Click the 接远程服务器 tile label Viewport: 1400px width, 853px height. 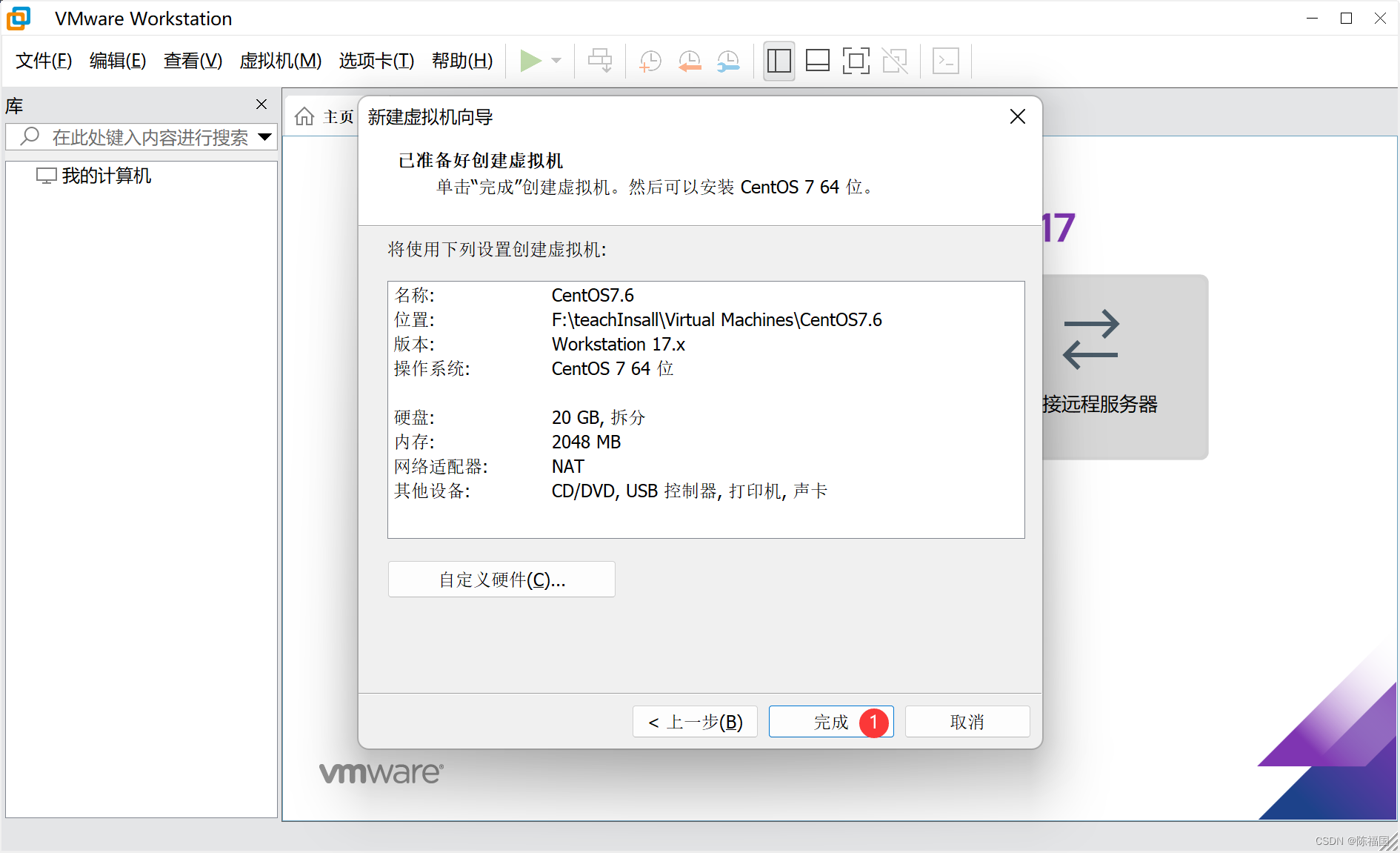[x=1100, y=405]
